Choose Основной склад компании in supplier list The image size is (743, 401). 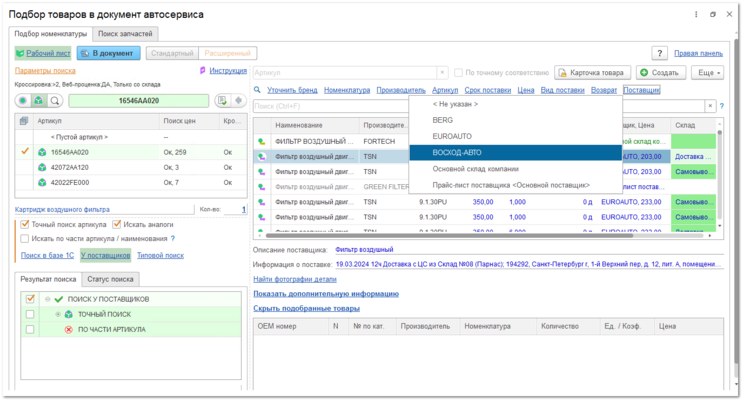coord(516,169)
